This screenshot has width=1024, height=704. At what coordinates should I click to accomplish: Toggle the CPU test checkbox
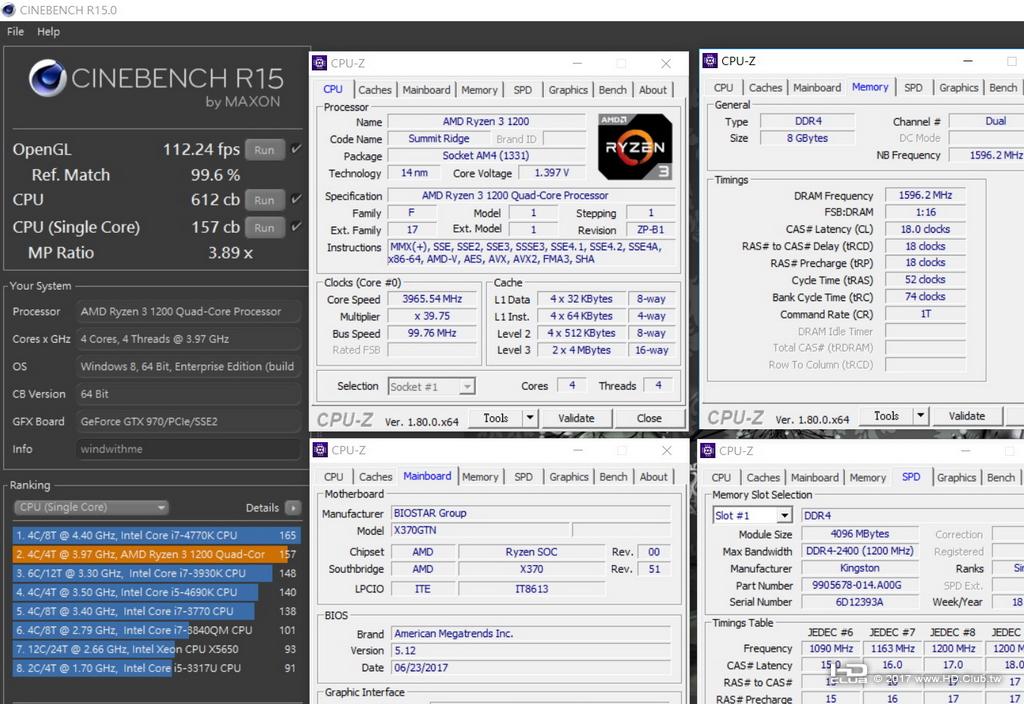pos(296,199)
